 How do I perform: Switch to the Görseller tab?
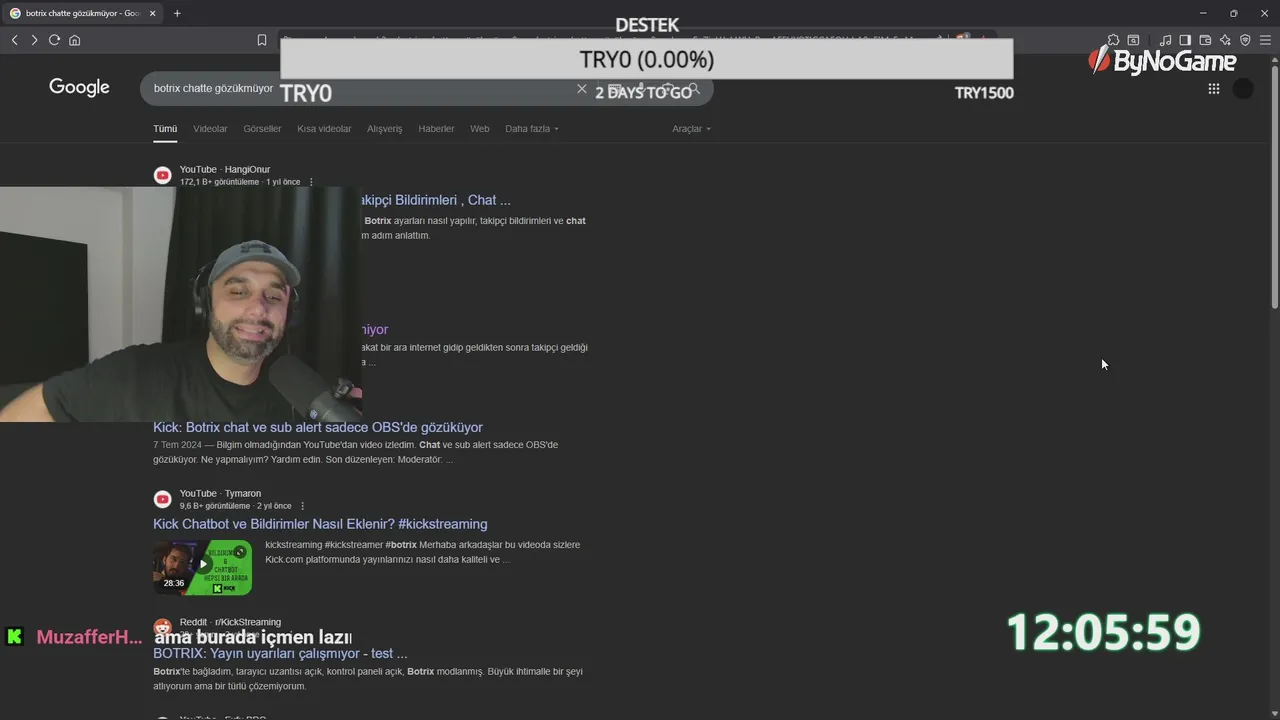click(x=262, y=128)
